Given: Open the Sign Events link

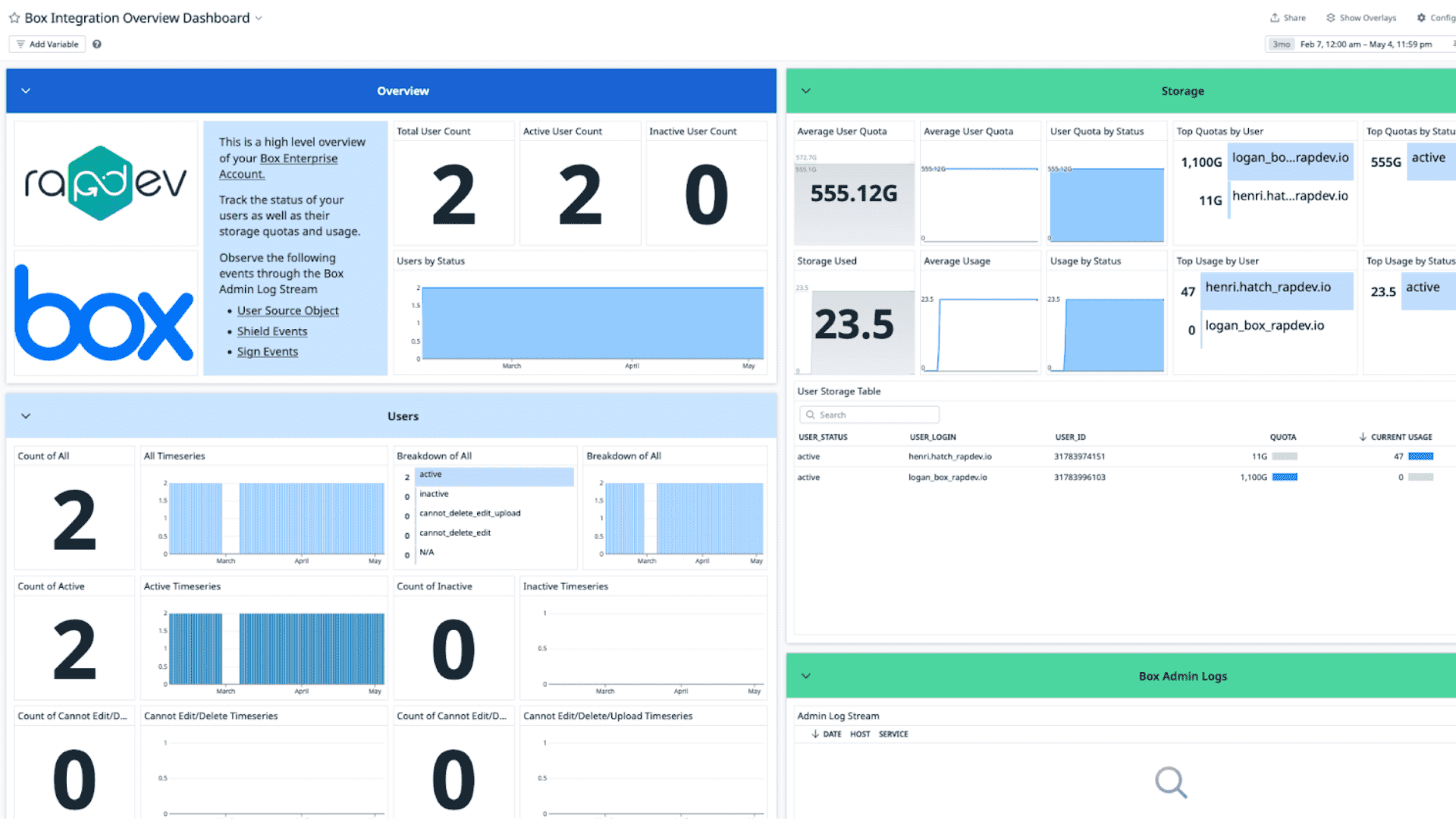Looking at the screenshot, I should click(x=267, y=351).
